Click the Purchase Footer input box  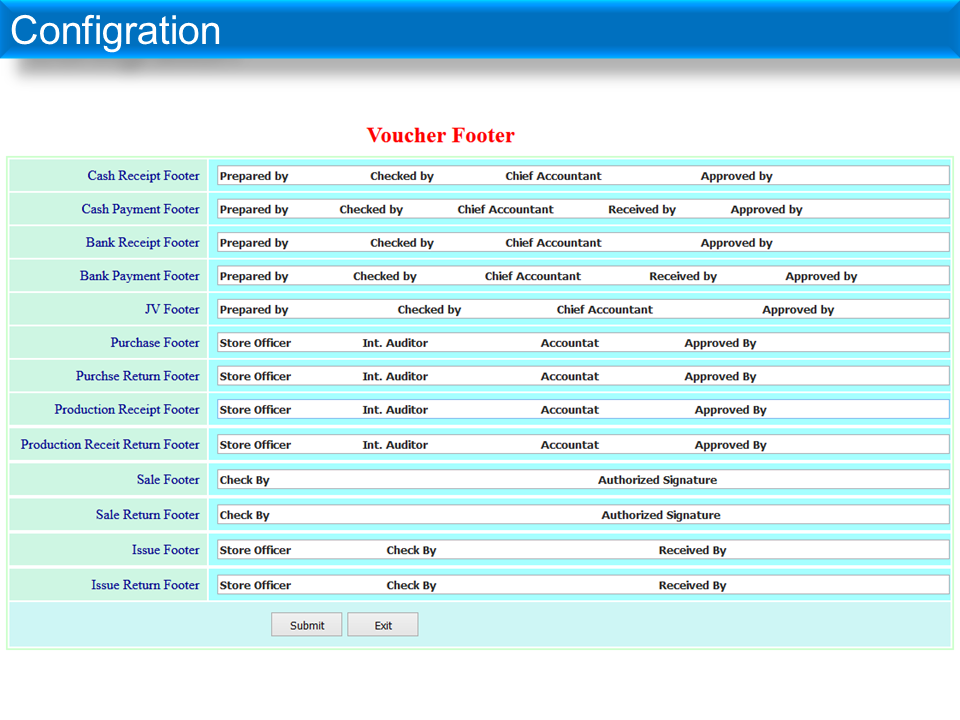point(582,343)
